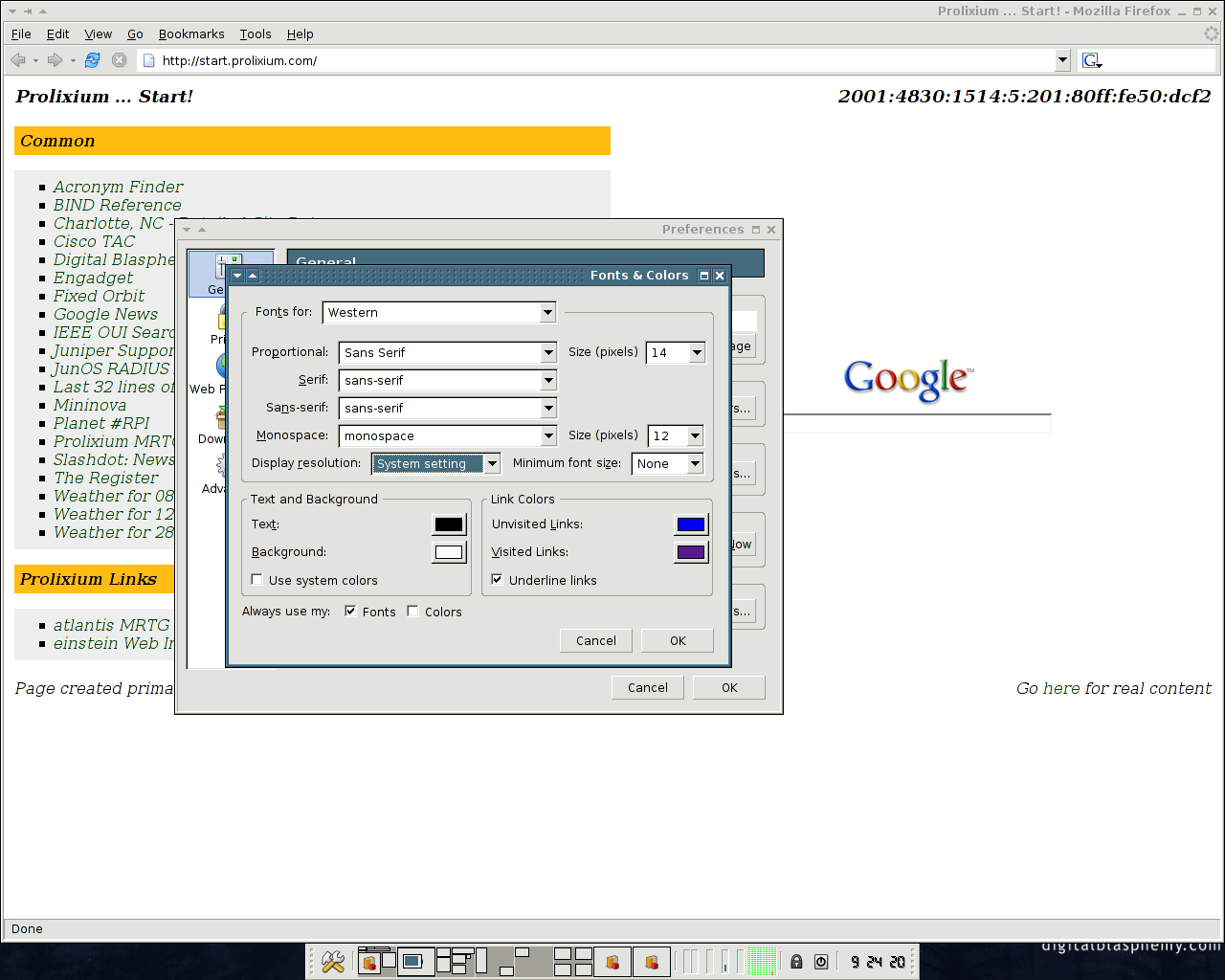
Task: Open the taskbar wrench and hammer tools icon
Action: coord(332,961)
